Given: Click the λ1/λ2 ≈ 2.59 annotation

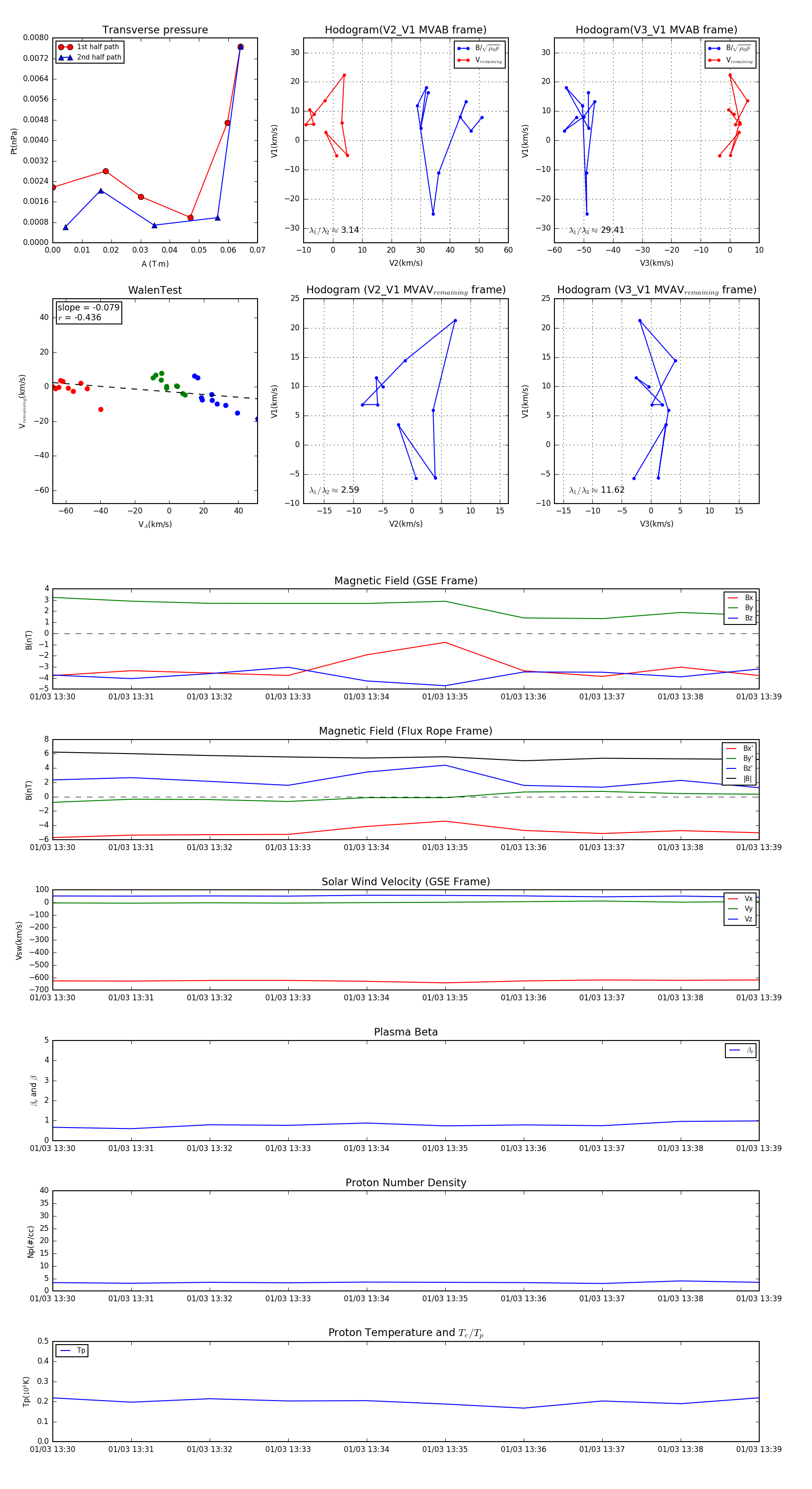Looking at the screenshot, I should click(334, 490).
